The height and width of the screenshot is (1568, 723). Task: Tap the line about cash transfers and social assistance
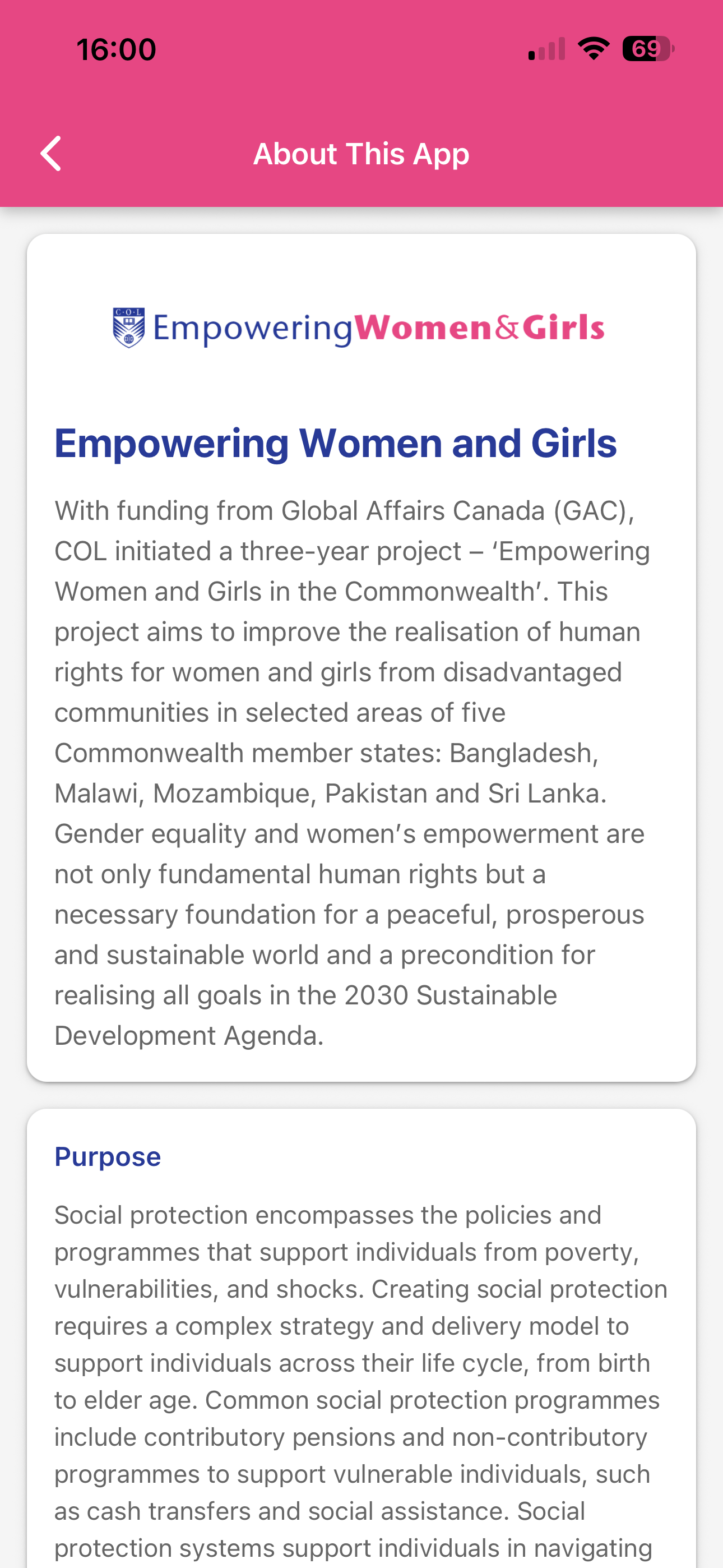319,1511
